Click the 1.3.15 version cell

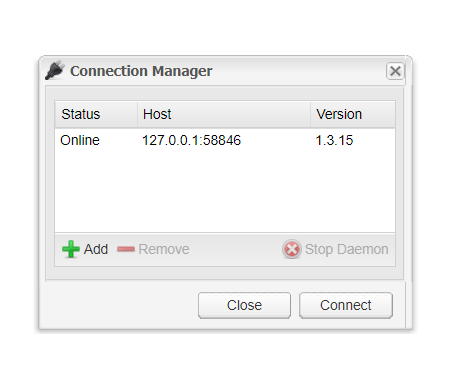click(334, 140)
